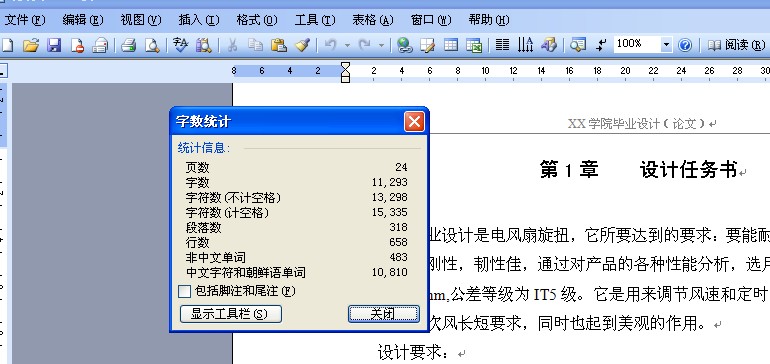Image resolution: width=770 pixels, height=364 pixels.
Task: Open the Research pane icon
Action: pyautogui.click(x=203, y=46)
